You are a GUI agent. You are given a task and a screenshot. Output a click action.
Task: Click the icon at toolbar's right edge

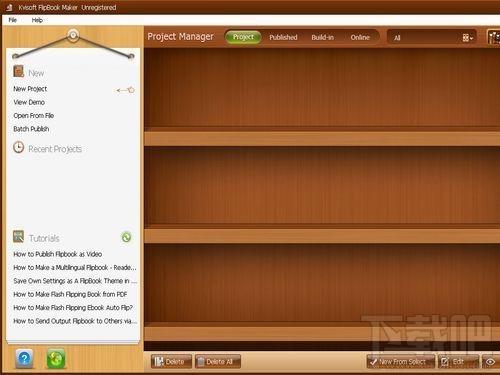click(x=493, y=37)
